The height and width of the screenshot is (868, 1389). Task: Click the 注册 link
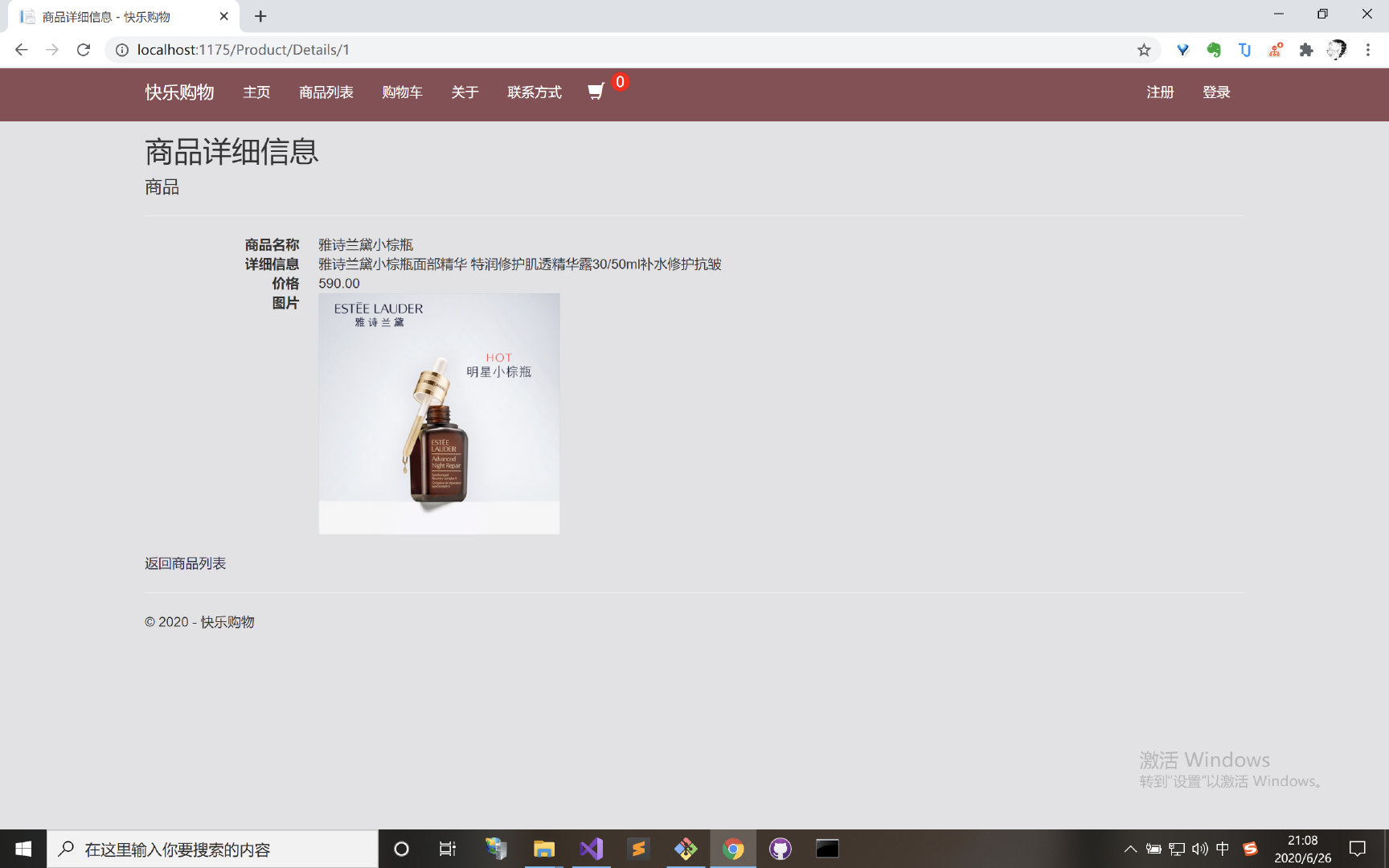click(1160, 92)
